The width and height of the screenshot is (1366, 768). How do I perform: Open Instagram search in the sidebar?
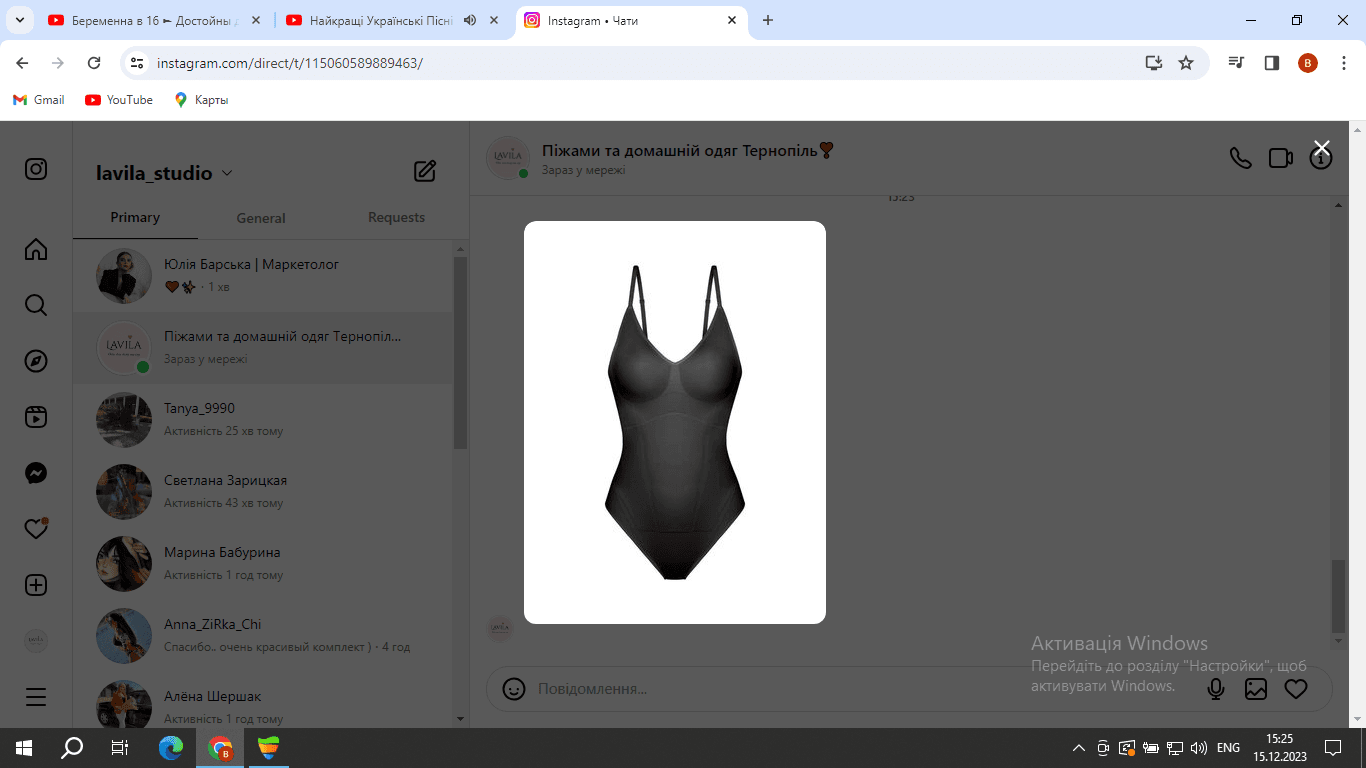pyautogui.click(x=36, y=305)
